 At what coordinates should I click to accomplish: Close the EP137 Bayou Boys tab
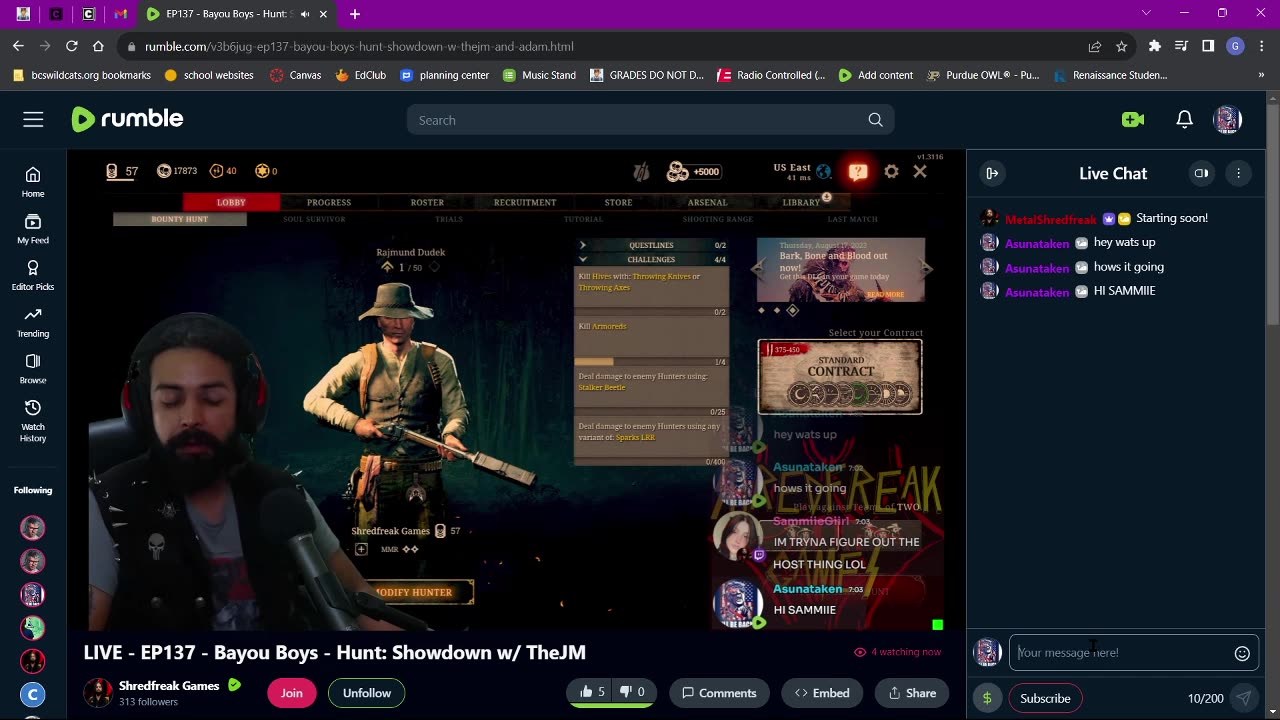coord(323,14)
